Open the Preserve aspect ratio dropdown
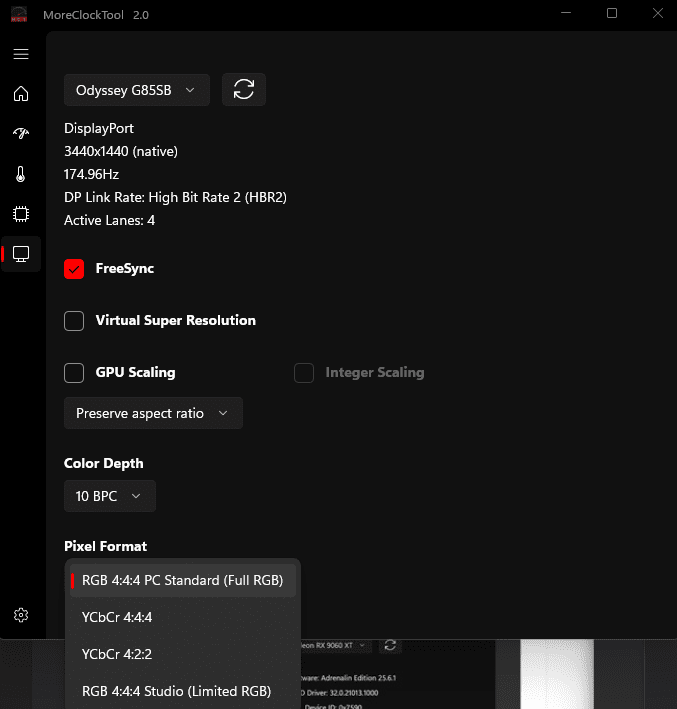The width and height of the screenshot is (677, 709). pos(153,413)
